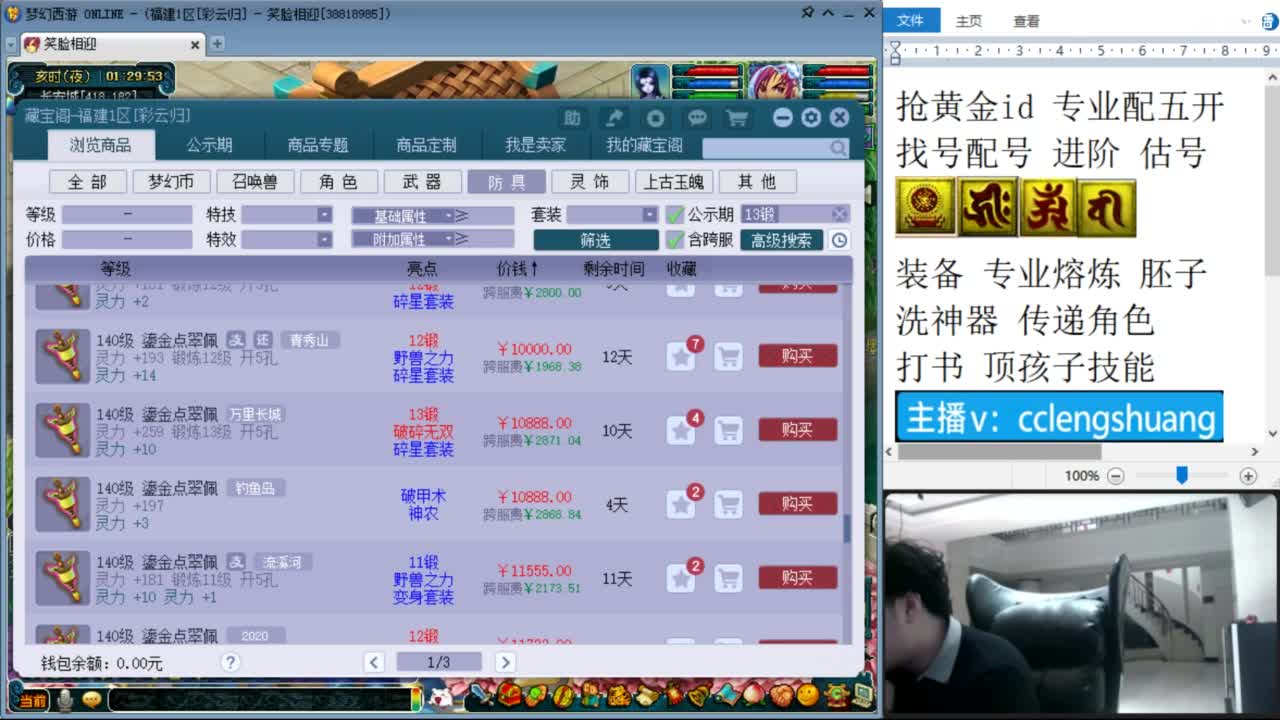
Task: Click the 助 helper icon in the header
Action: [572, 118]
